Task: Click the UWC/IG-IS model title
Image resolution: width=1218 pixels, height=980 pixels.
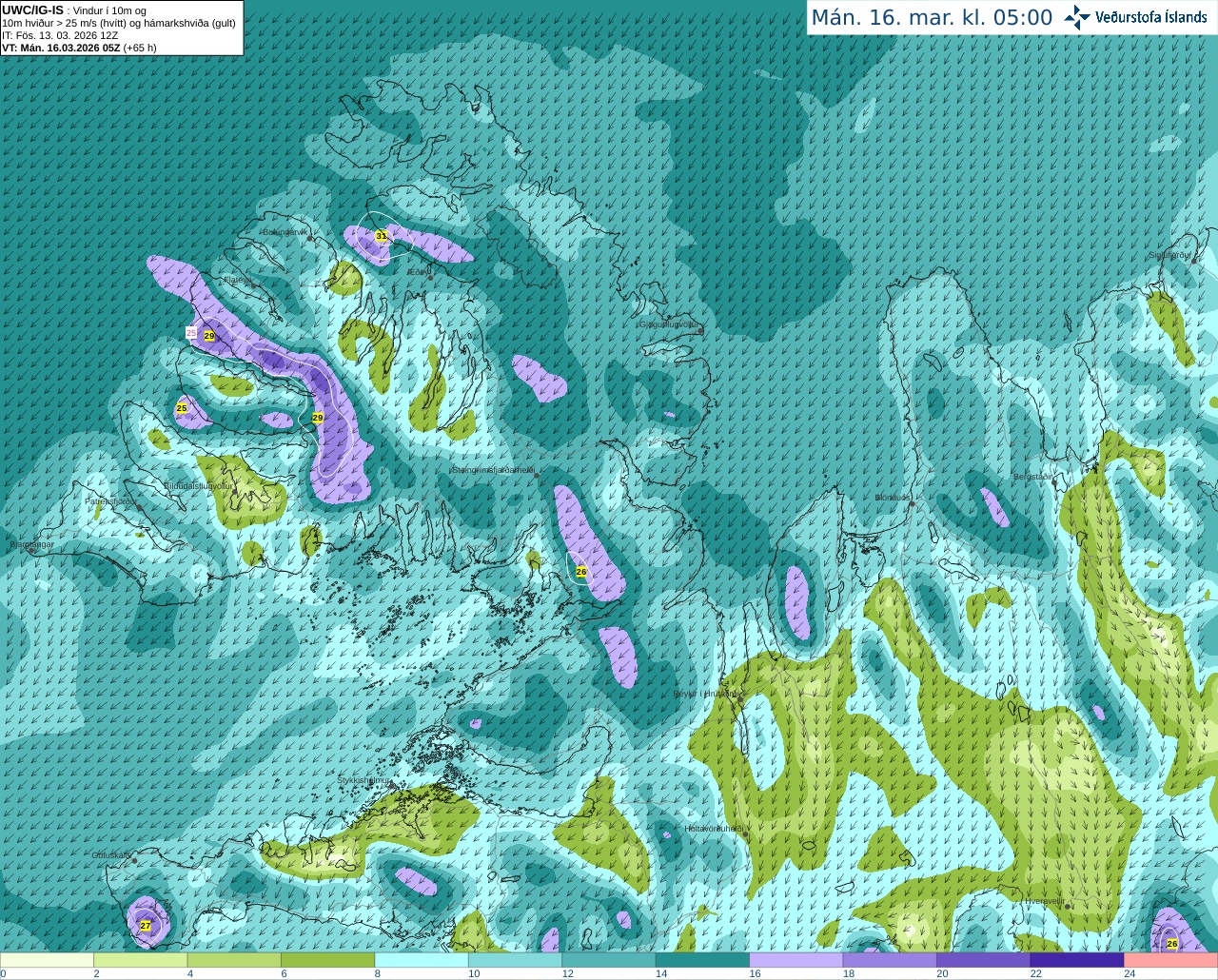Action: tap(33, 10)
